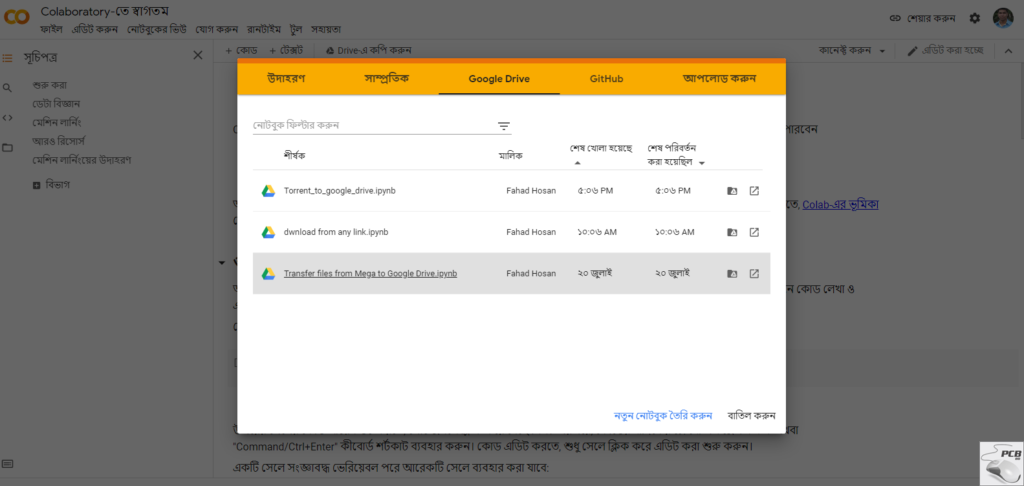
Task: Close the সূচিপত্র panel
Action: 198,56
